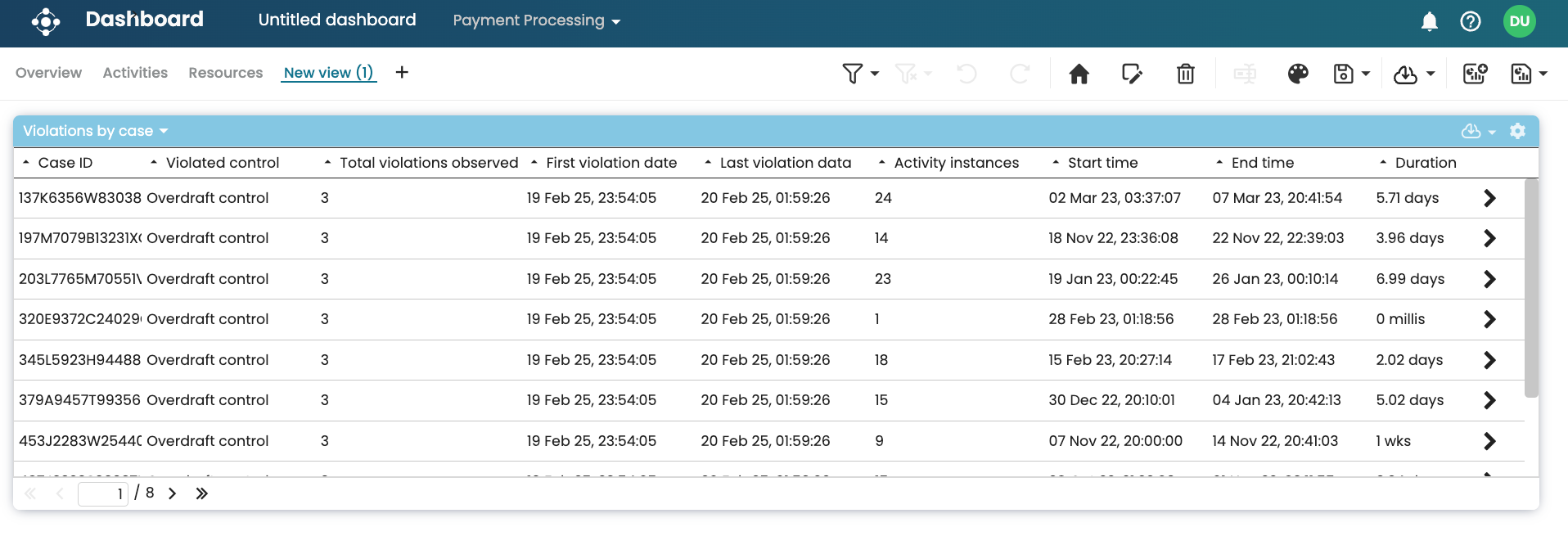Viewport: 1568px width, 536px height.
Task: Open the notifications bell
Action: [1429, 21]
